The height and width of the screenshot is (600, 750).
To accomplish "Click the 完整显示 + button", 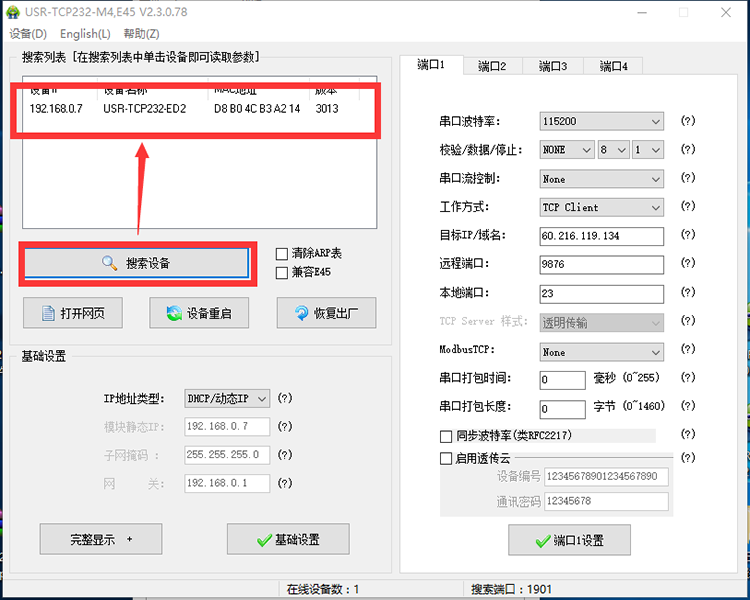I will click(101, 539).
